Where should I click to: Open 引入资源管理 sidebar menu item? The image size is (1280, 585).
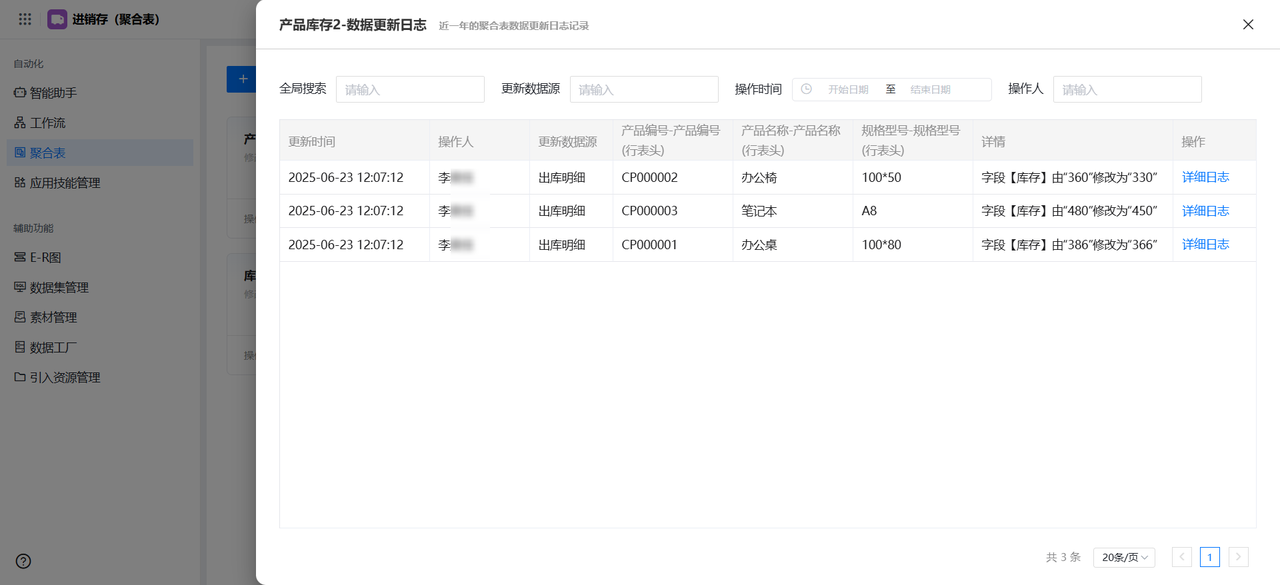click(64, 377)
